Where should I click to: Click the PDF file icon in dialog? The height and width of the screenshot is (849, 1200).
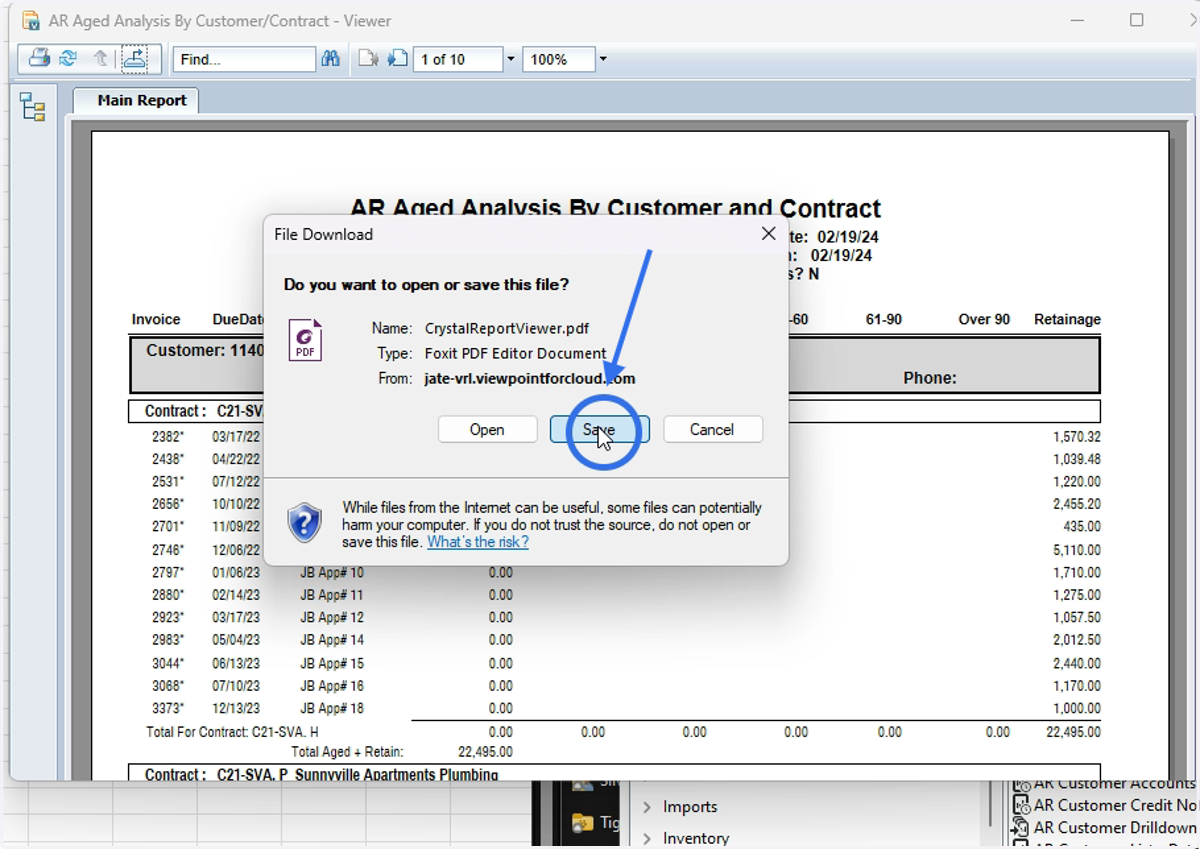coord(305,340)
